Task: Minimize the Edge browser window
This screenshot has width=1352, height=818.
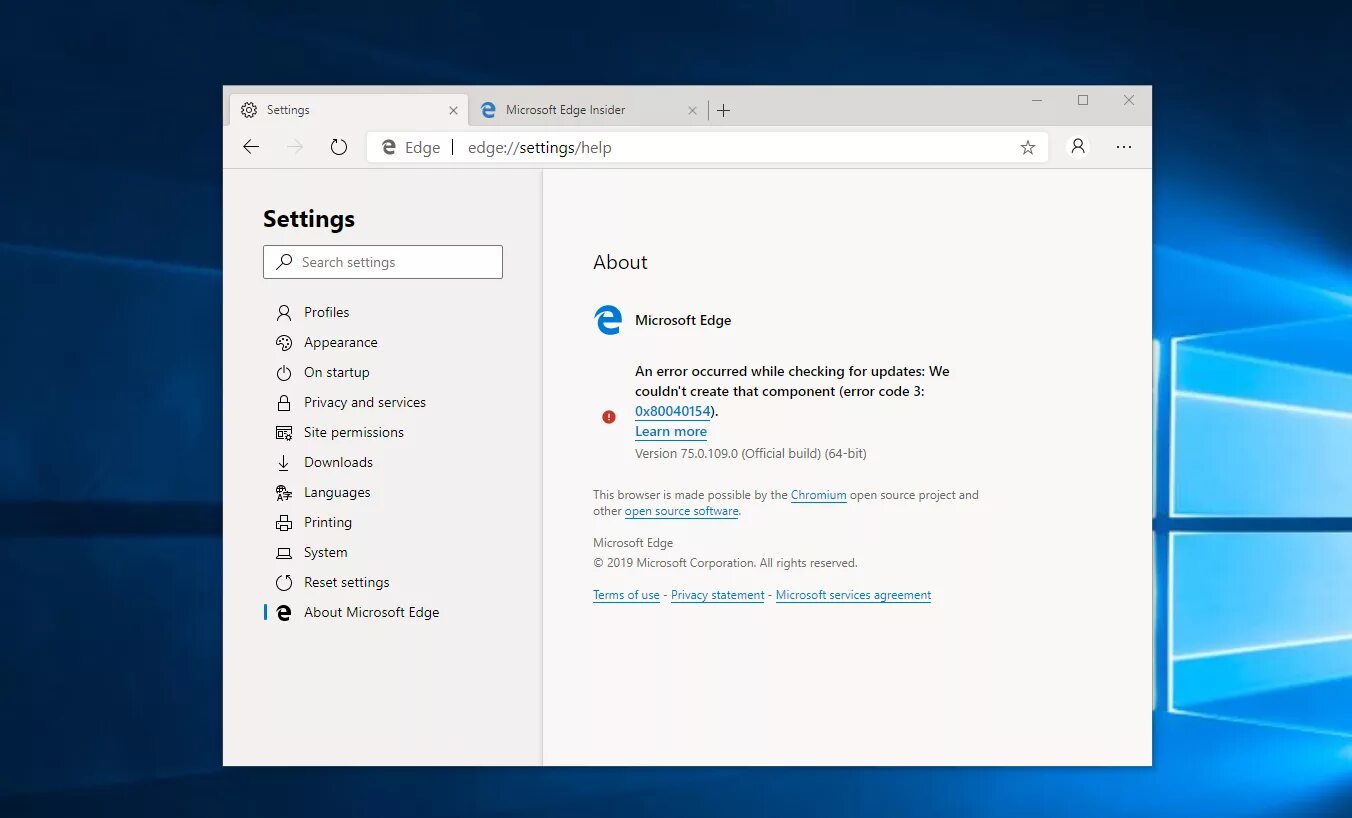Action: coord(1037,100)
